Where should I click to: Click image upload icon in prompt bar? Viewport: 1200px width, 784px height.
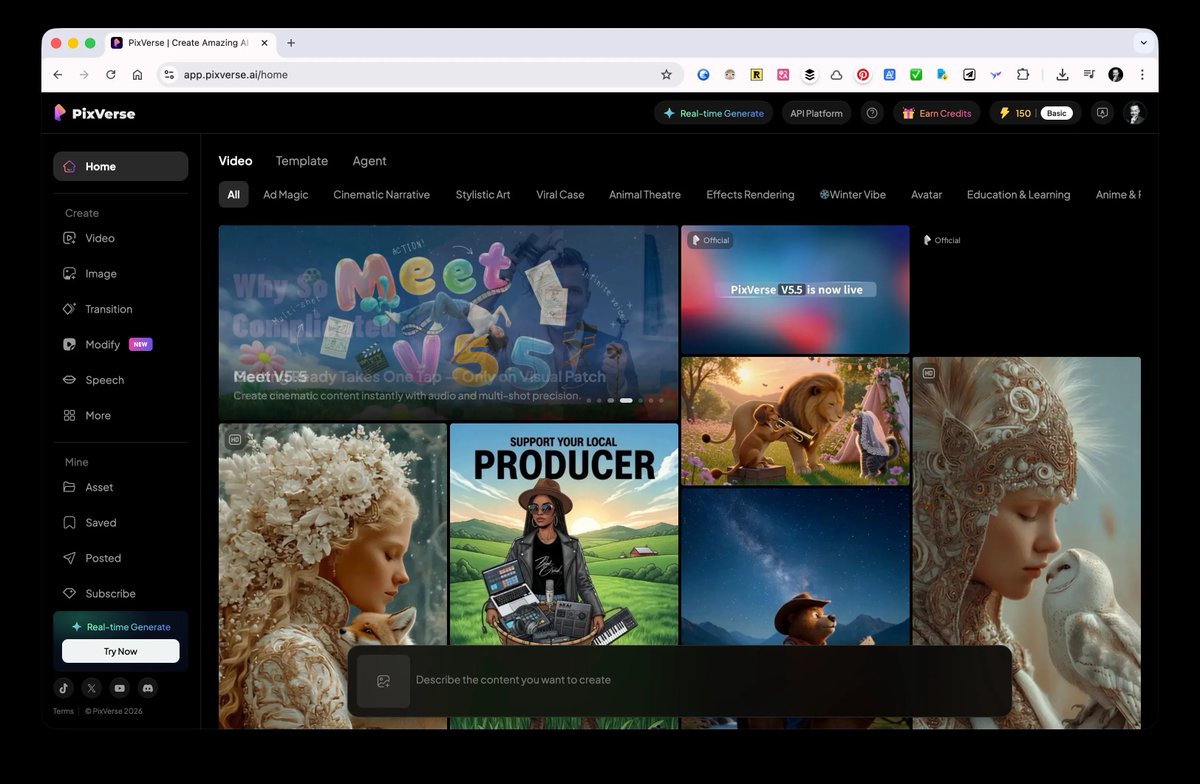383,681
